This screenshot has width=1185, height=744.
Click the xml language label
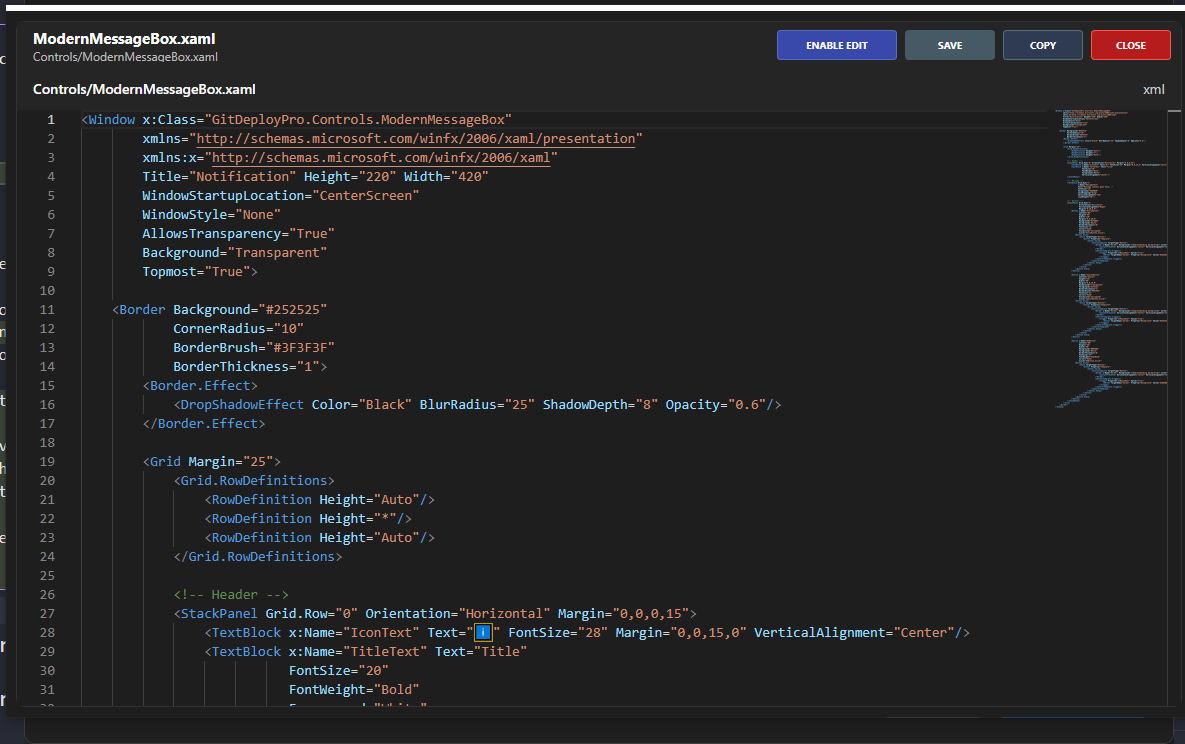pos(1153,89)
